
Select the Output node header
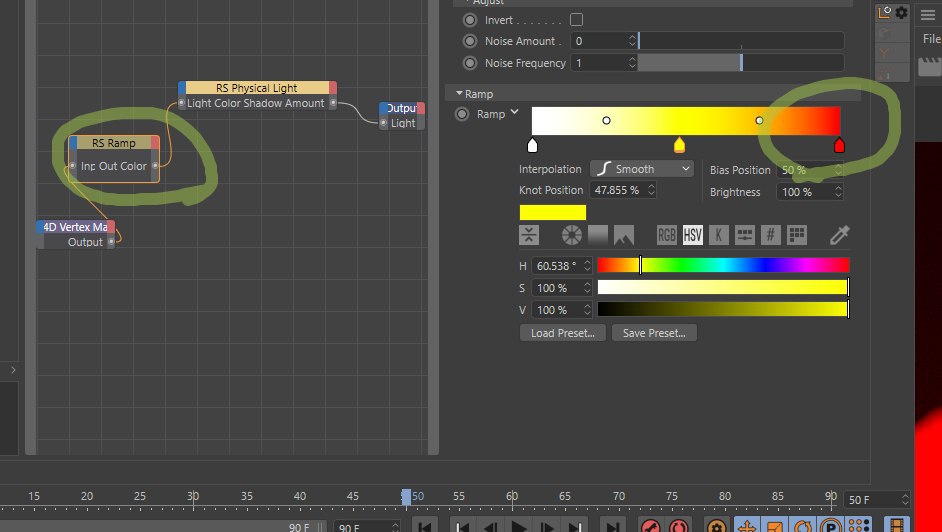[x=402, y=108]
